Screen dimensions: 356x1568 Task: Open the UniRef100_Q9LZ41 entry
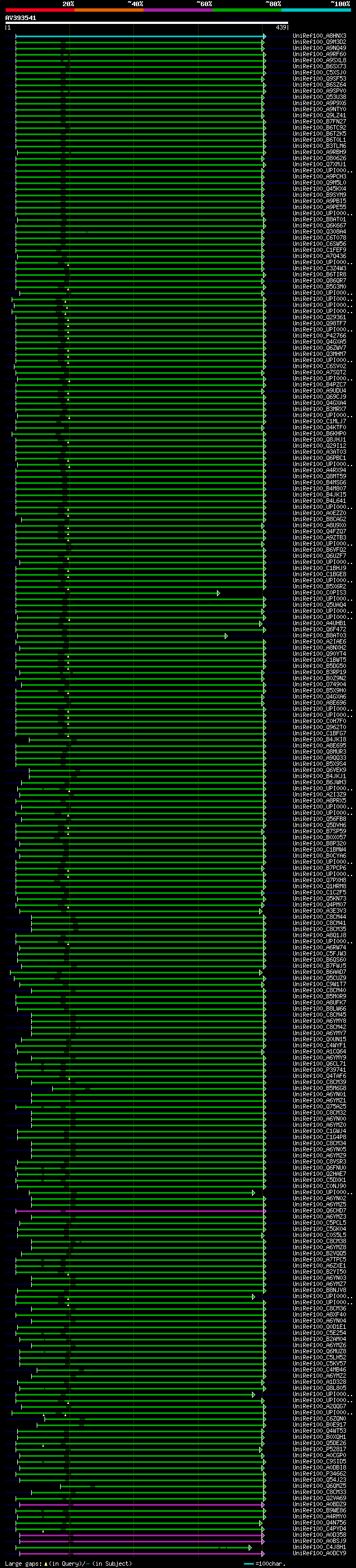coord(319,116)
